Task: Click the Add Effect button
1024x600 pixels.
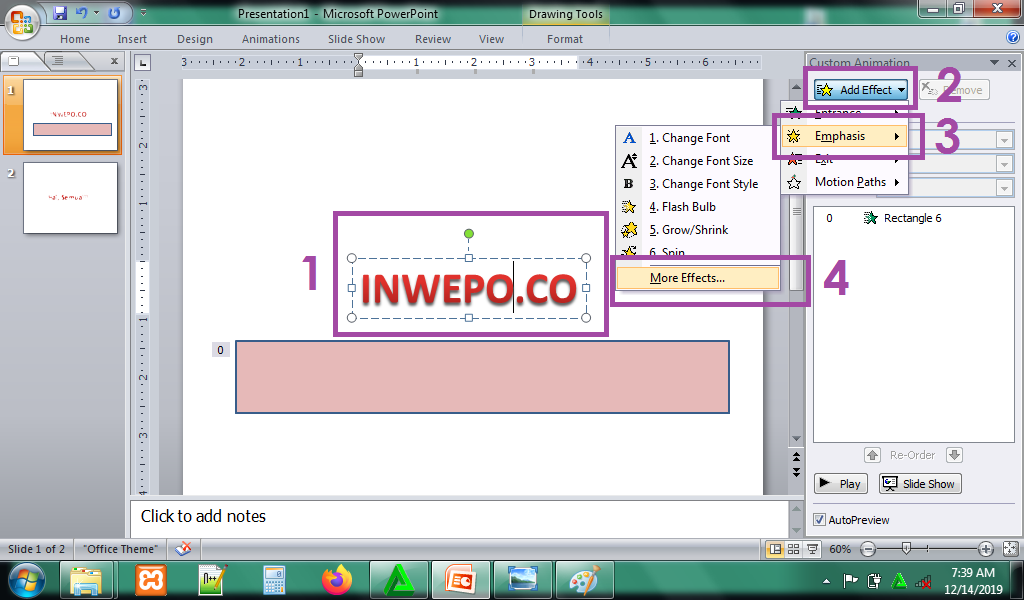Action: click(x=861, y=90)
